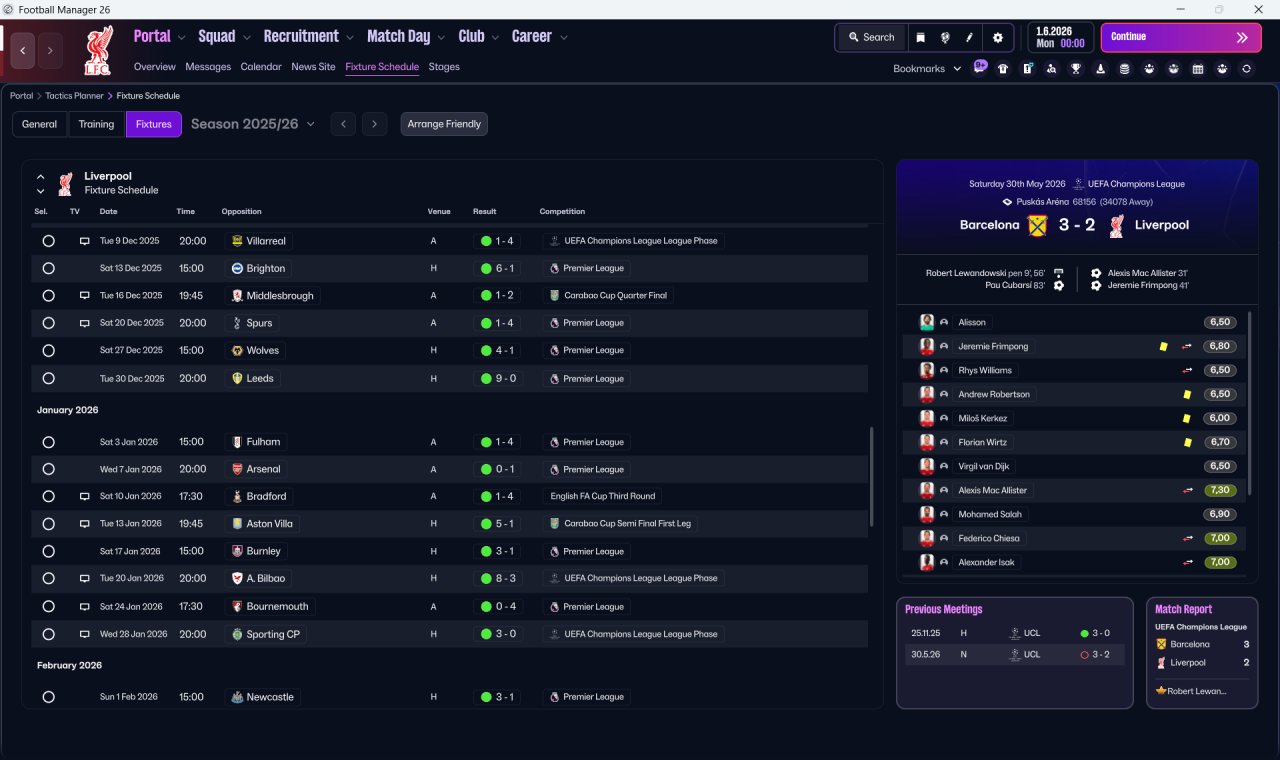Select the Brighton fixture radio button
The image size is (1280, 760).
pyautogui.click(x=48, y=268)
